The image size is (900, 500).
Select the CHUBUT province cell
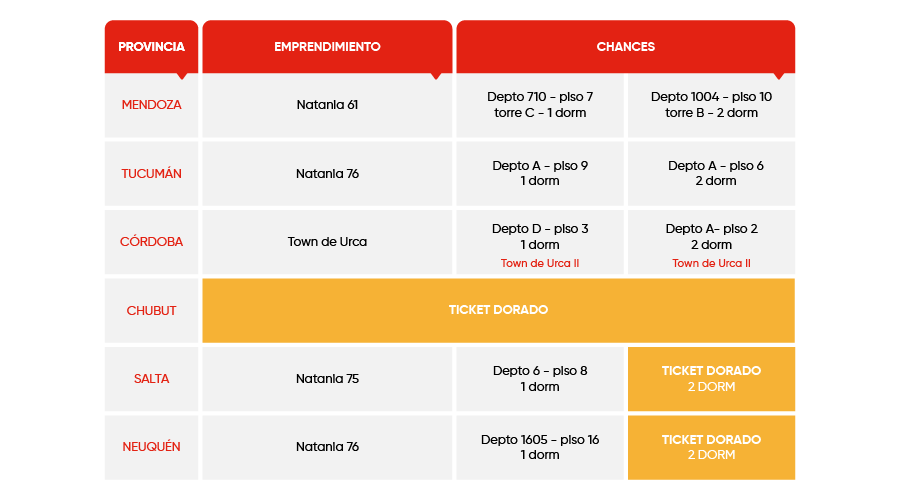(x=152, y=311)
